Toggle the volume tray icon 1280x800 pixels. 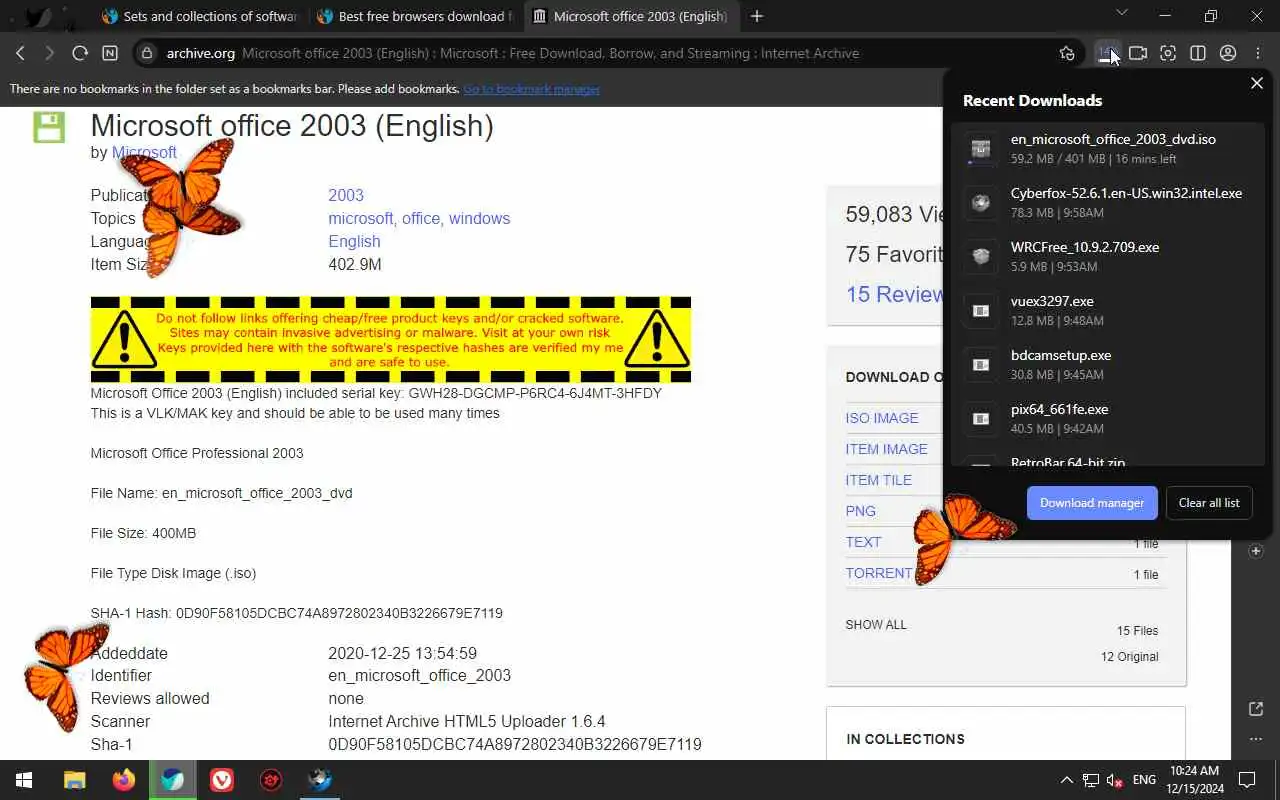[x=1115, y=780]
